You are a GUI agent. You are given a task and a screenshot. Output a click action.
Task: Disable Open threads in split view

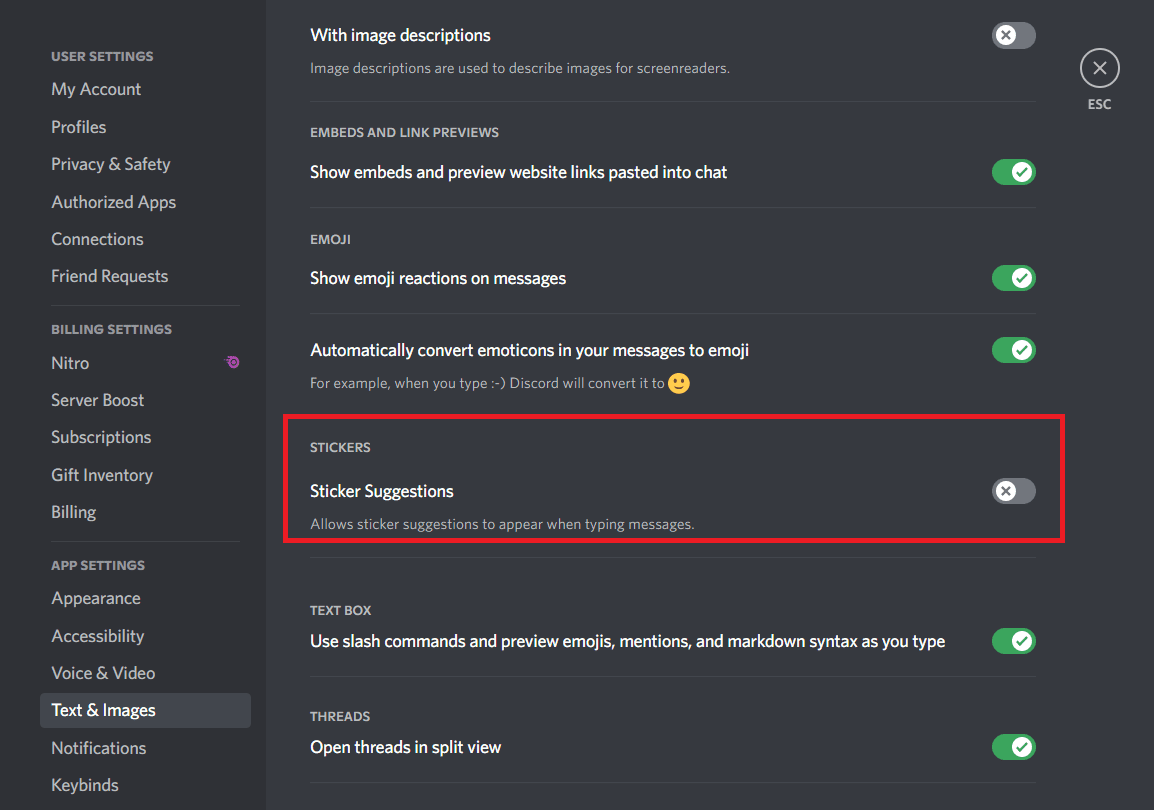pyautogui.click(x=1013, y=747)
